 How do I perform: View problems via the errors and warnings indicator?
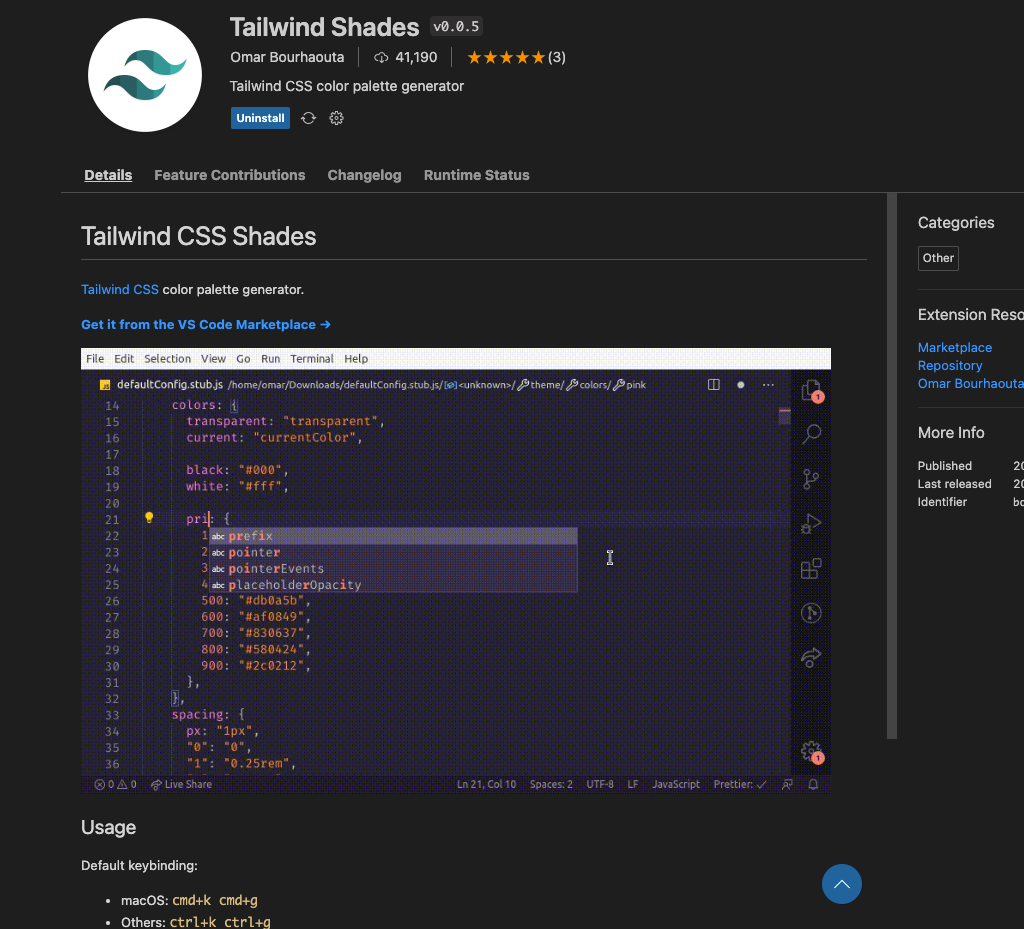113,784
